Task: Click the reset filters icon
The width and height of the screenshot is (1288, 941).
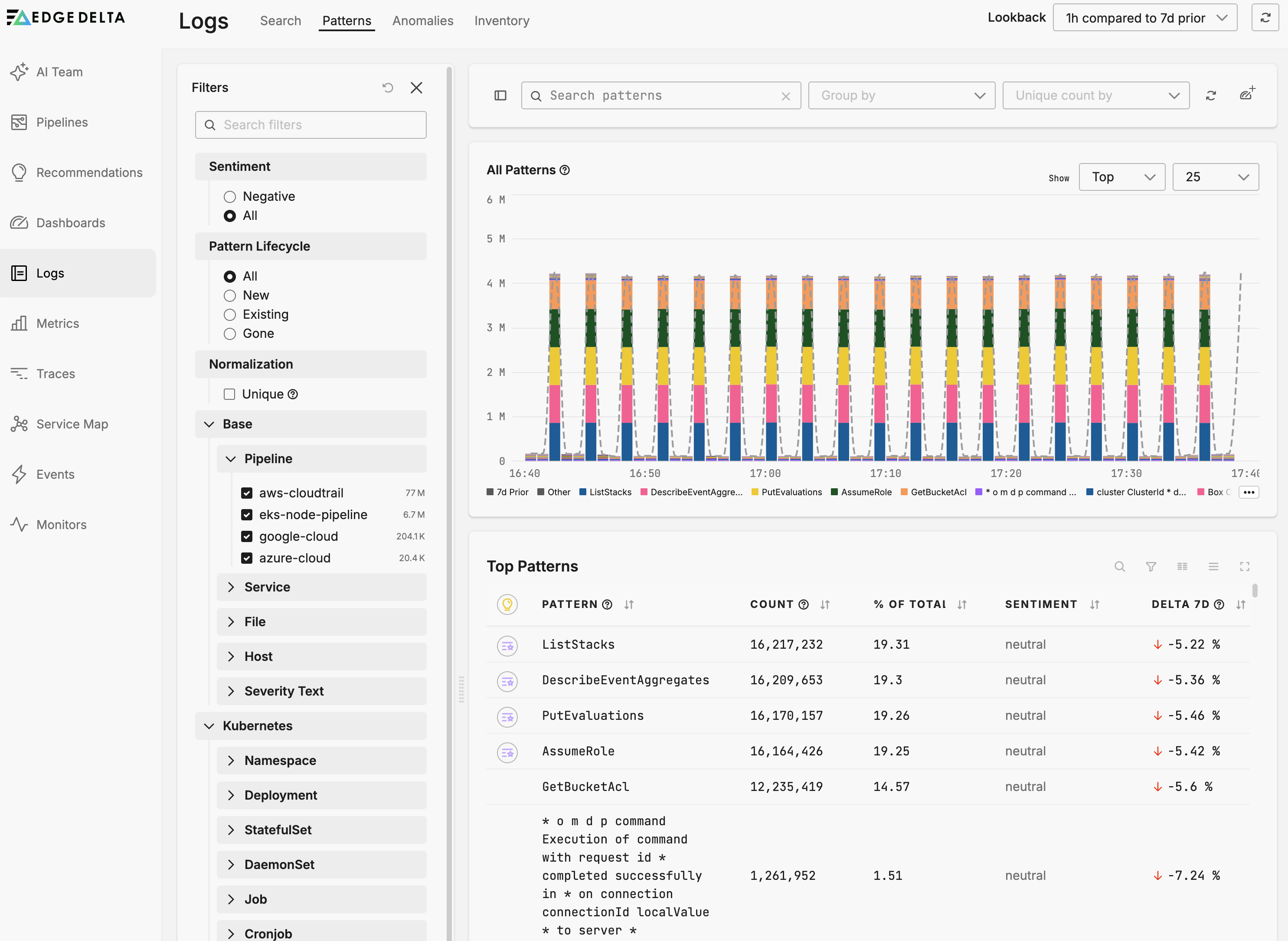Action: [387, 88]
